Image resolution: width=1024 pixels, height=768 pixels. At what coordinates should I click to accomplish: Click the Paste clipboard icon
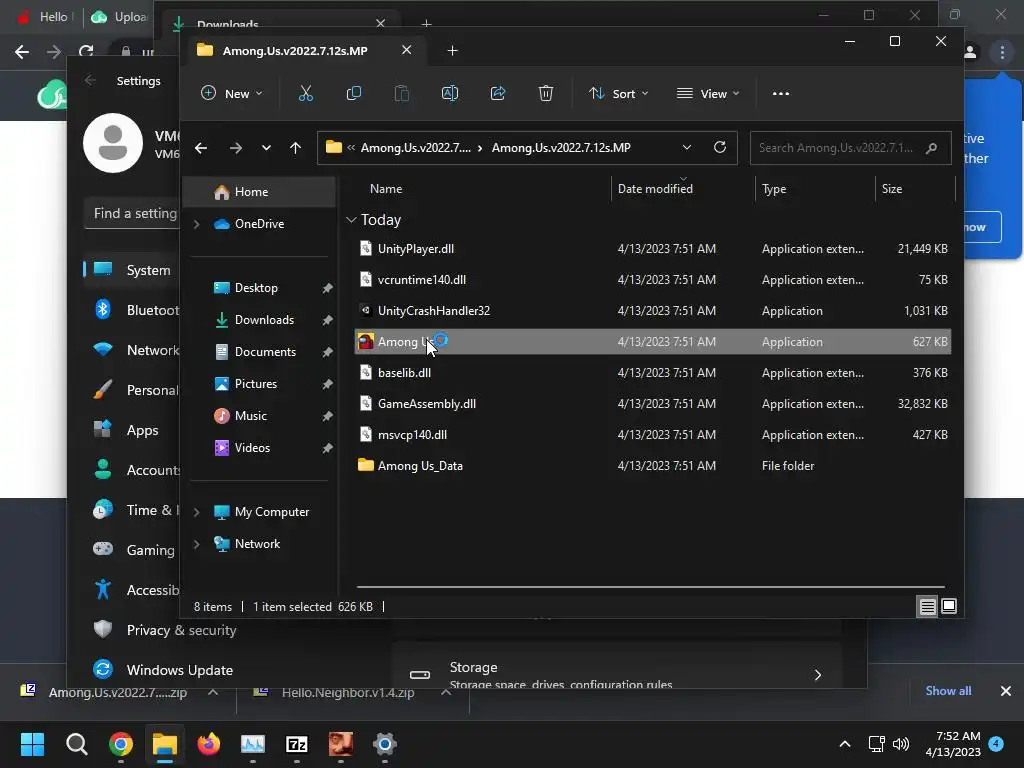coord(402,93)
